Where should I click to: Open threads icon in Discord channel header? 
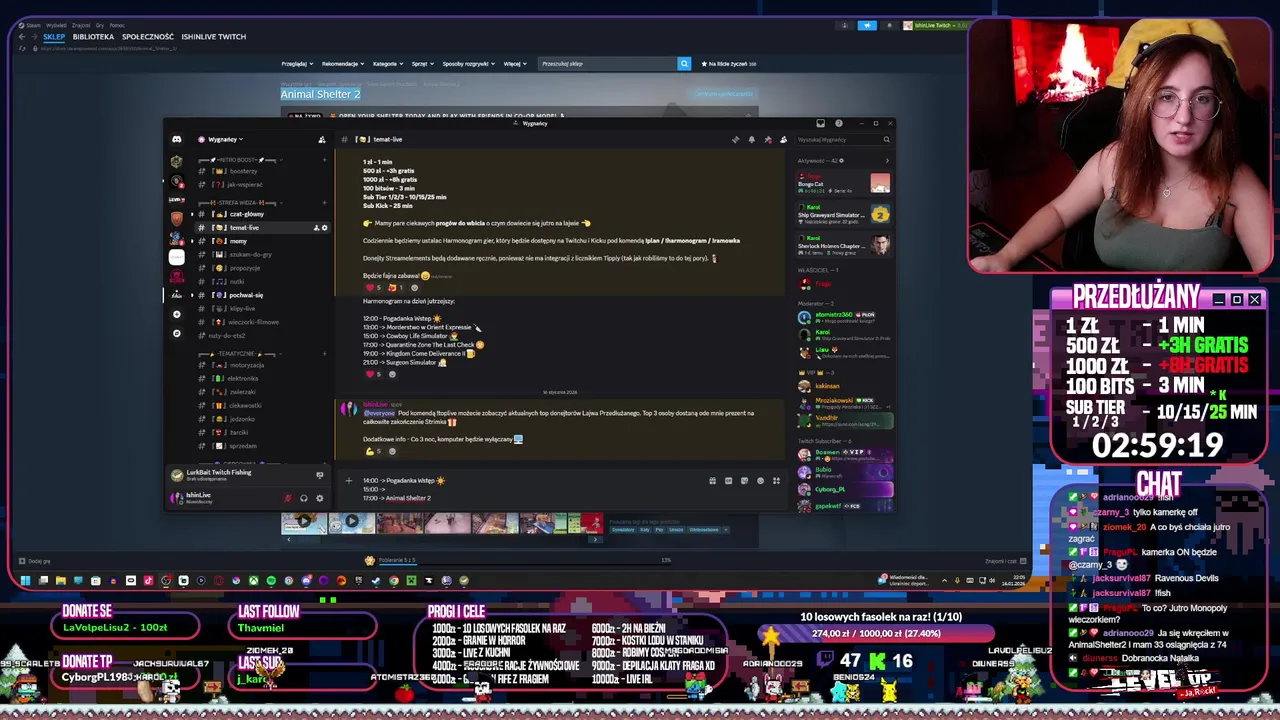point(735,139)
